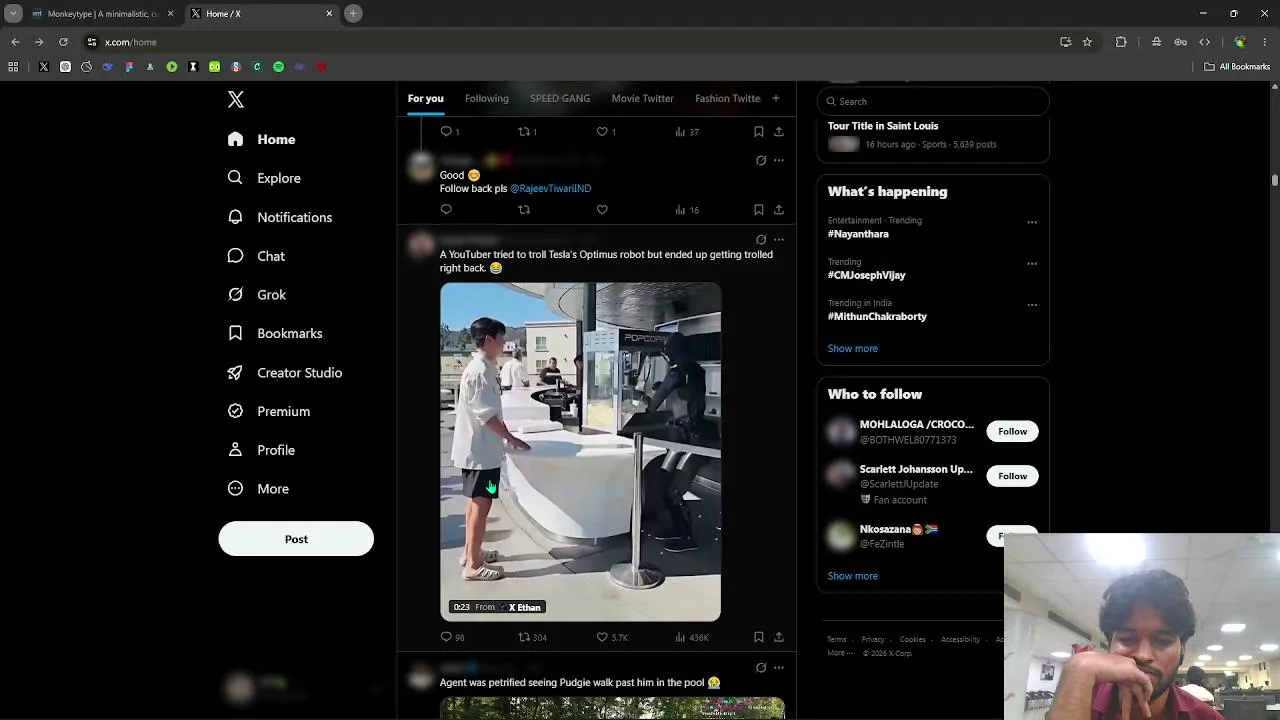Click the Post button

(x=296, y=539)
